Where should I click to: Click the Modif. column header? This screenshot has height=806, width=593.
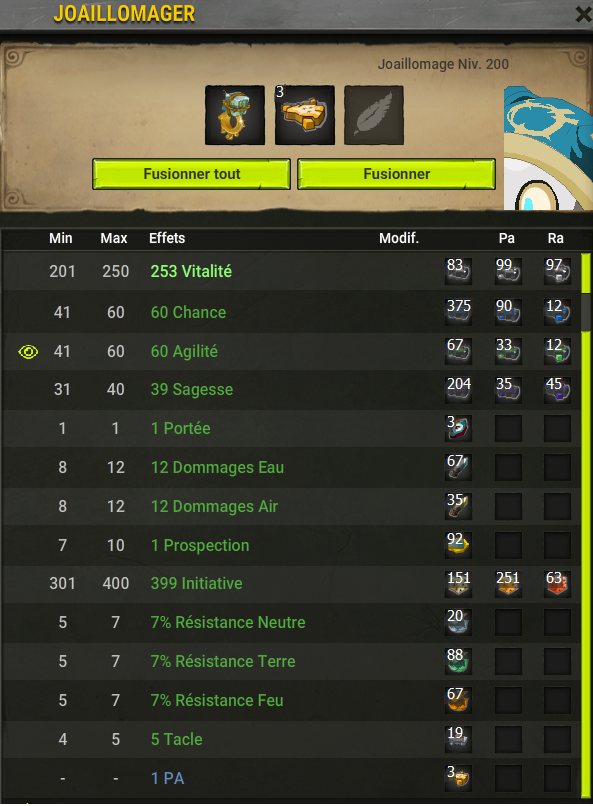tap(399, 238)
